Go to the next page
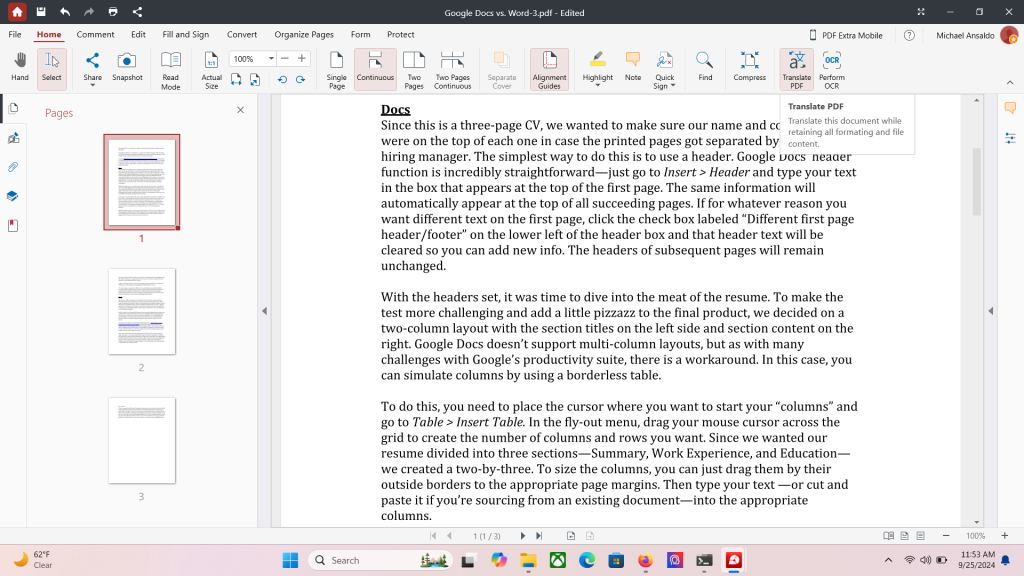The width and height of the screenshot is (1024, 576). (x=522, y=536)
